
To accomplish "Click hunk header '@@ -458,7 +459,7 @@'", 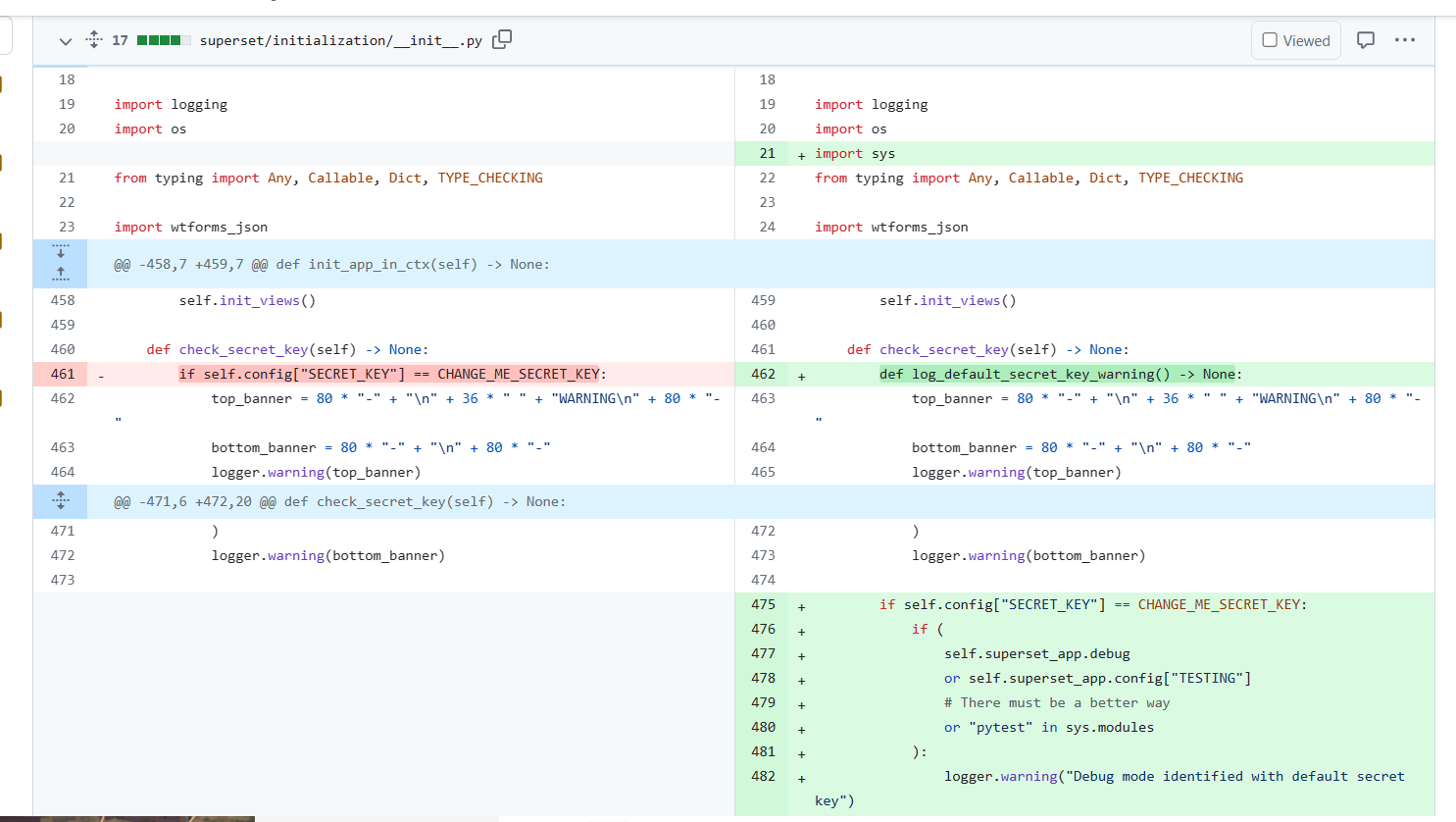I will 331,264.
